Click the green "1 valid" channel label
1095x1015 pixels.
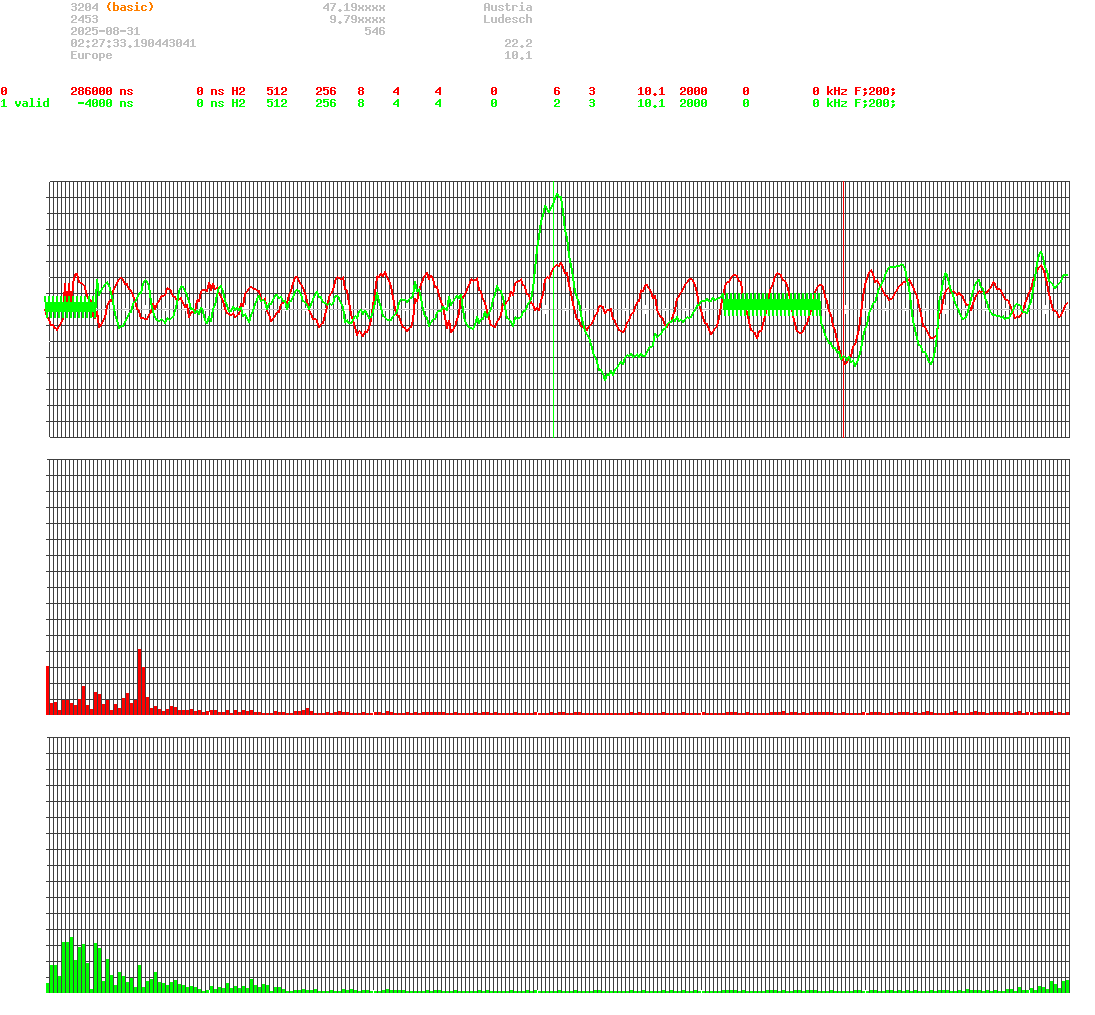coord(25,103)
